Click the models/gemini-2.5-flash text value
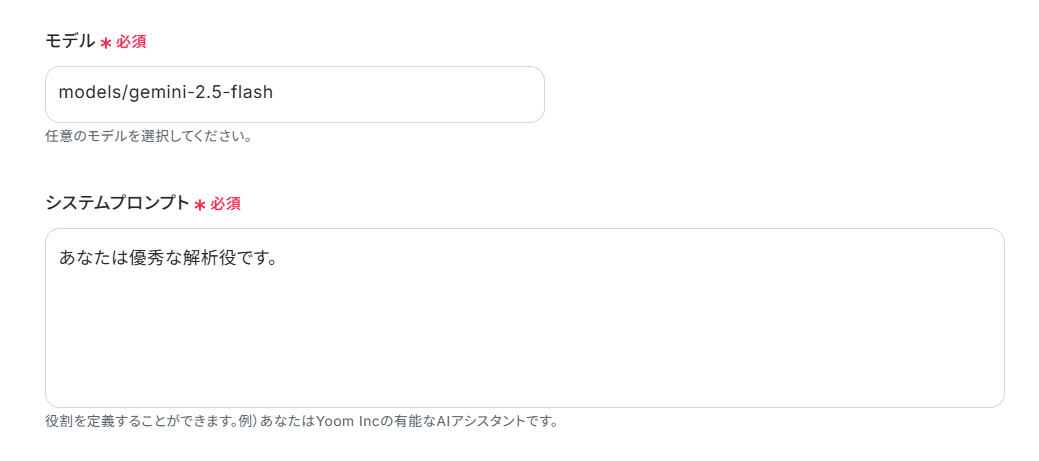This screenshot has width=1039, height=461. point(166,92)
